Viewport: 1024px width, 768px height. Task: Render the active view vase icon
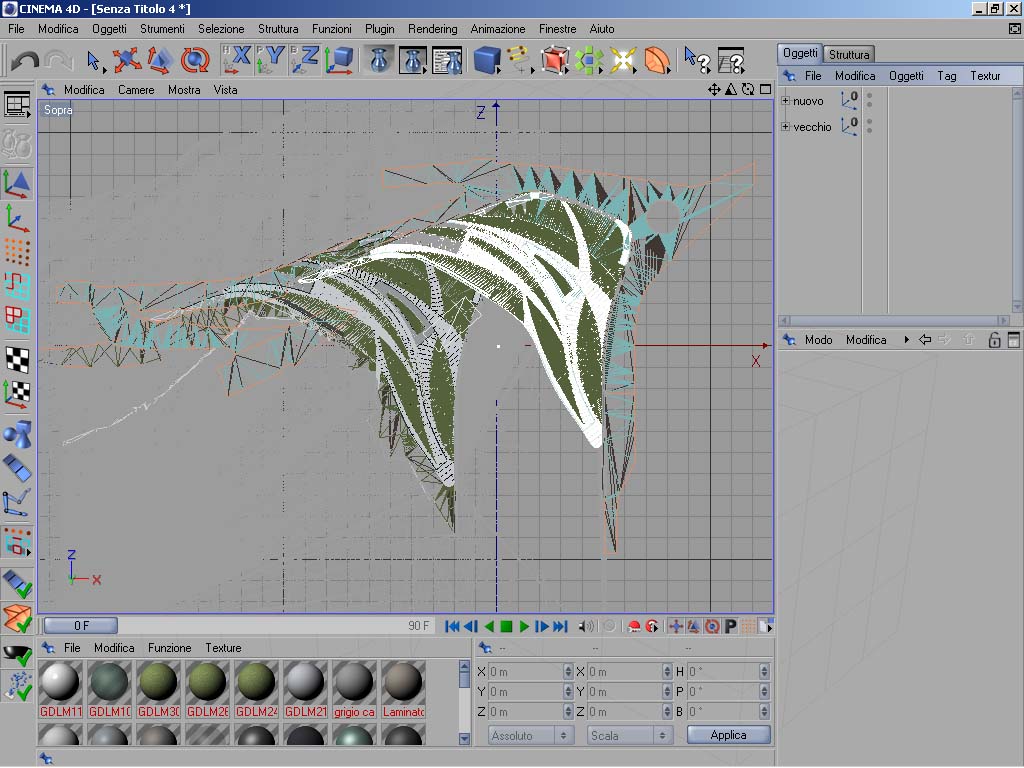[x=379, y=60]
